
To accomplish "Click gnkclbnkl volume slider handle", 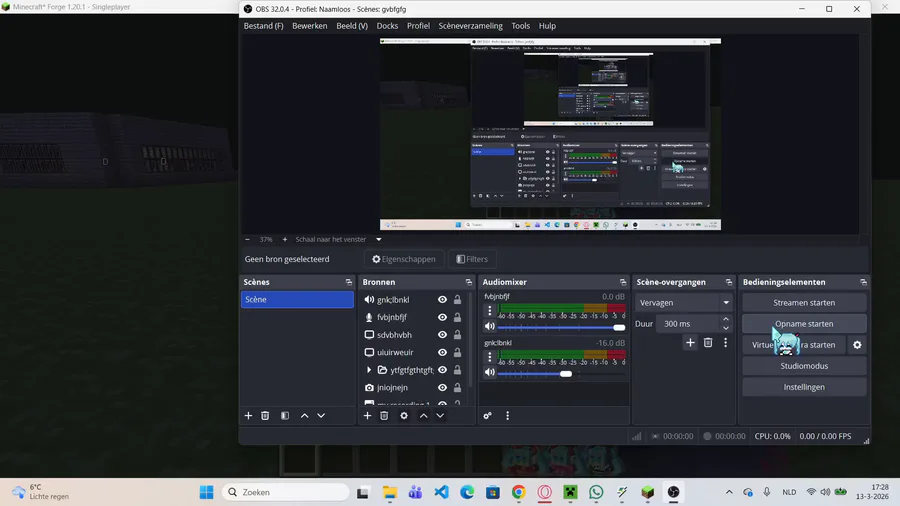I will point(566,373).
